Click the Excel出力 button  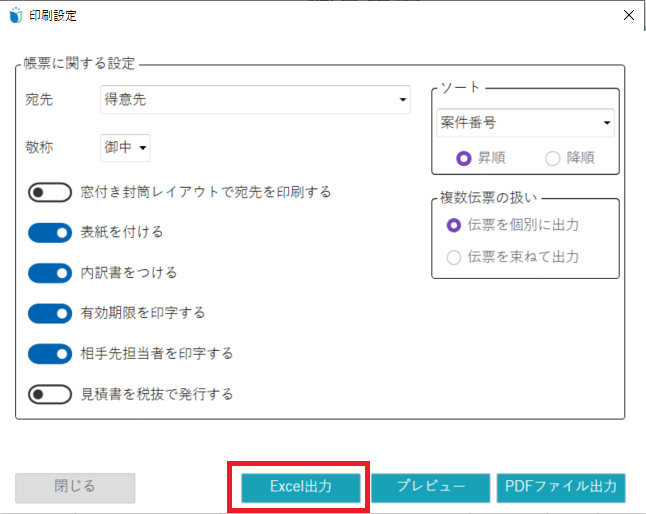pos(301,488)
